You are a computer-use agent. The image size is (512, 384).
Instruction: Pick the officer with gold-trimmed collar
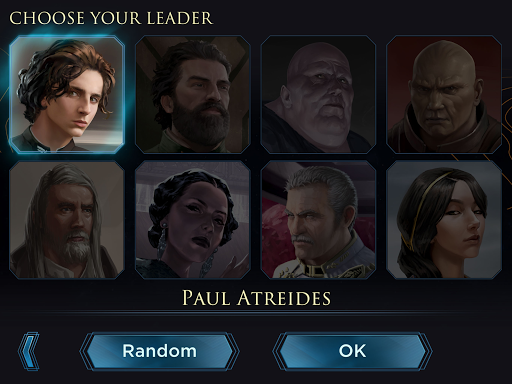pos(318,220)
